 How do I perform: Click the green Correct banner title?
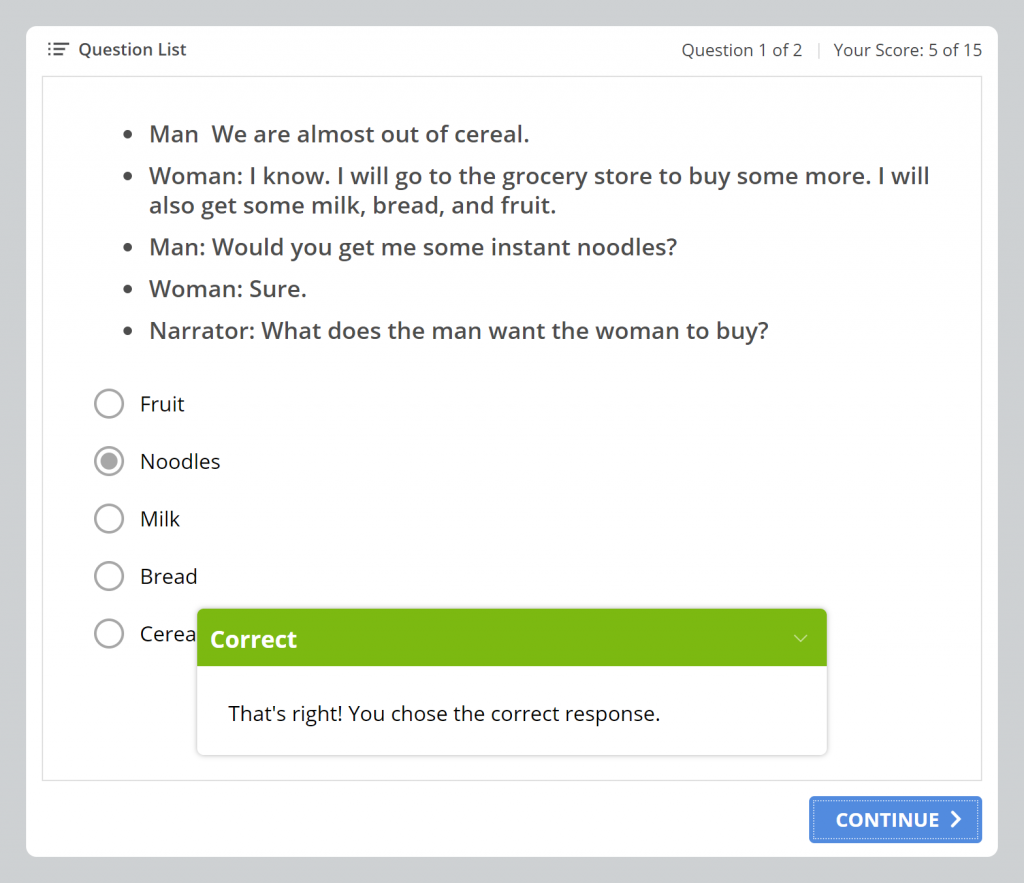coord(254,639)
